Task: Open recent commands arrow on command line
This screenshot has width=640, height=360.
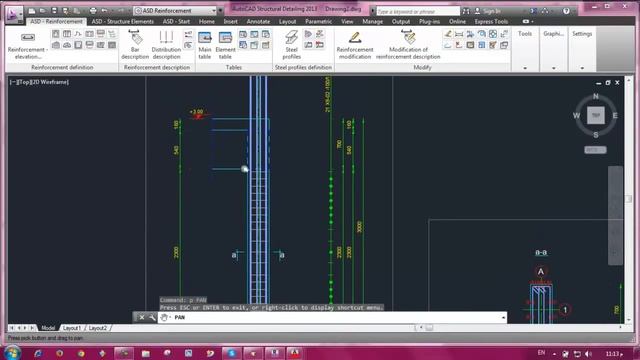Action: point(503,317)
